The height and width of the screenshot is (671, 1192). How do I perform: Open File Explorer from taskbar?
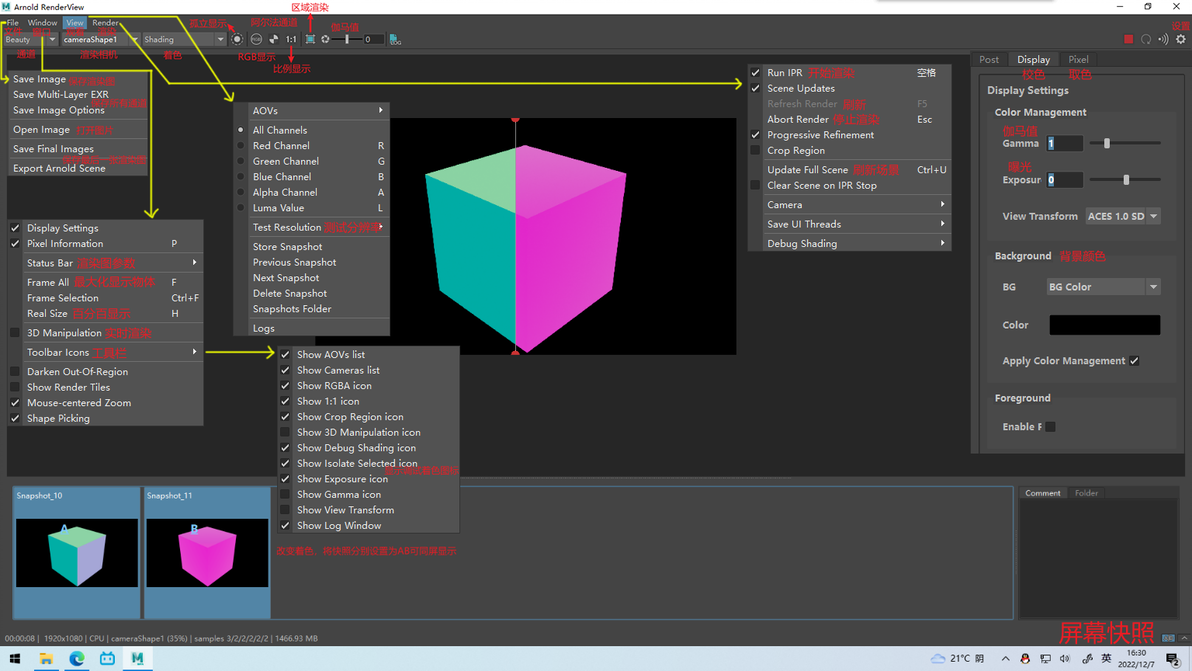tap(46, 659)
